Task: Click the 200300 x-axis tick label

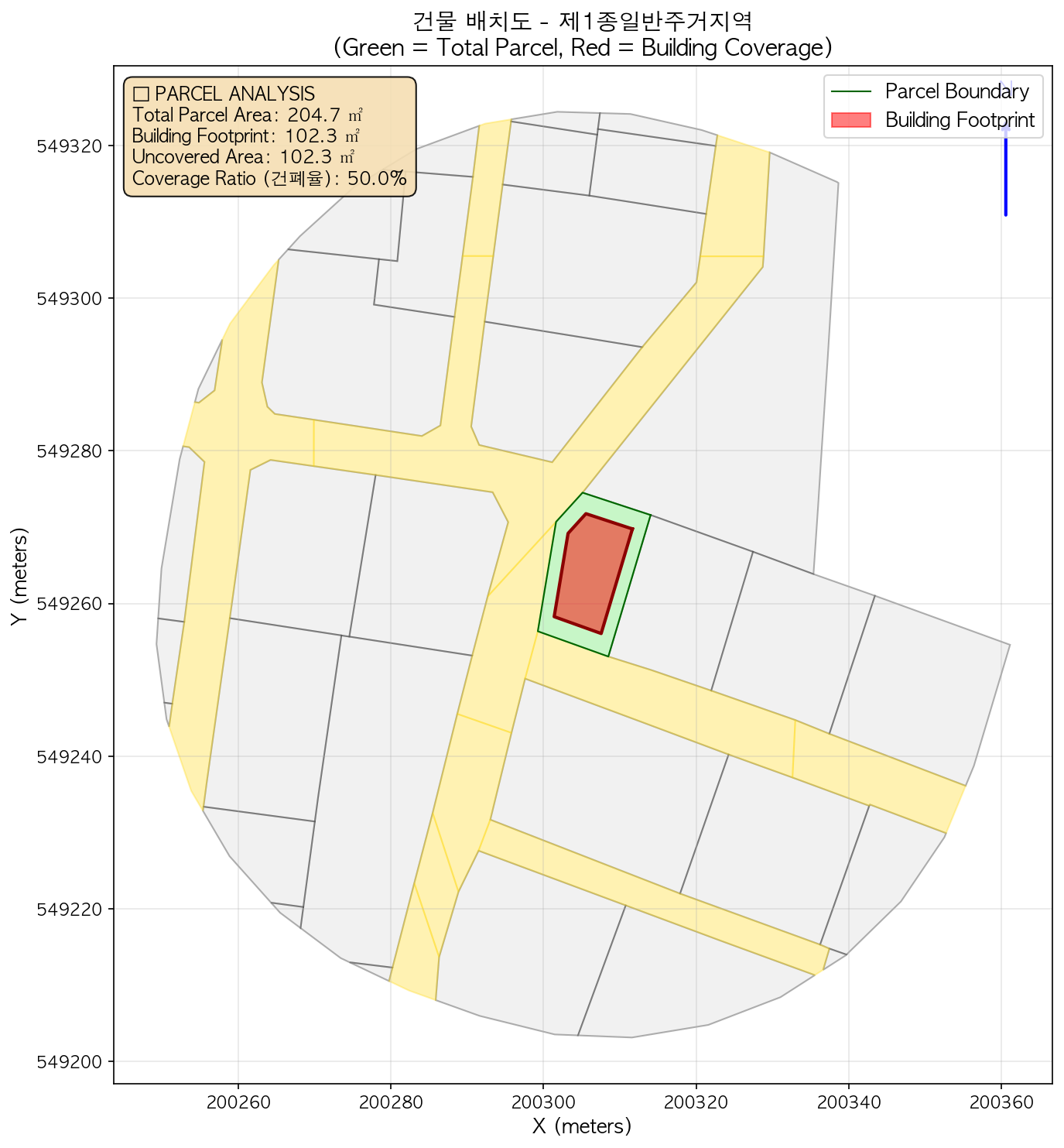Action: [x=543, y=1101]
